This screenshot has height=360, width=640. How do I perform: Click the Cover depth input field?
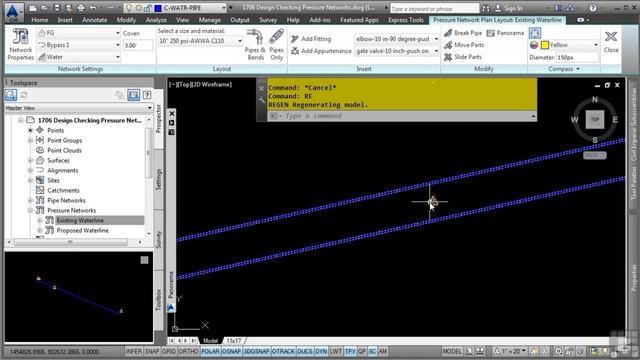point(138,45)
